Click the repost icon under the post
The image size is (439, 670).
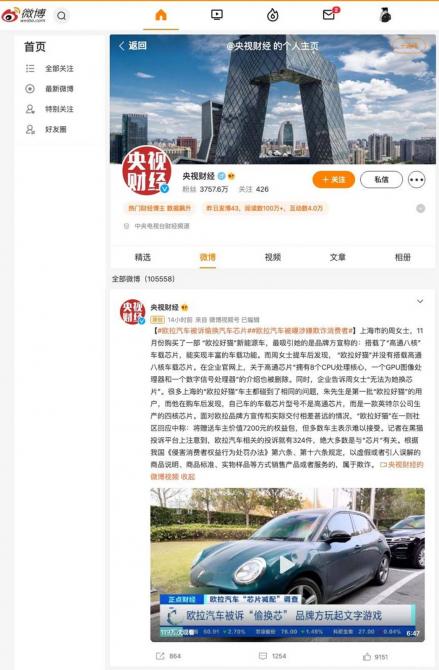point(160,656)
